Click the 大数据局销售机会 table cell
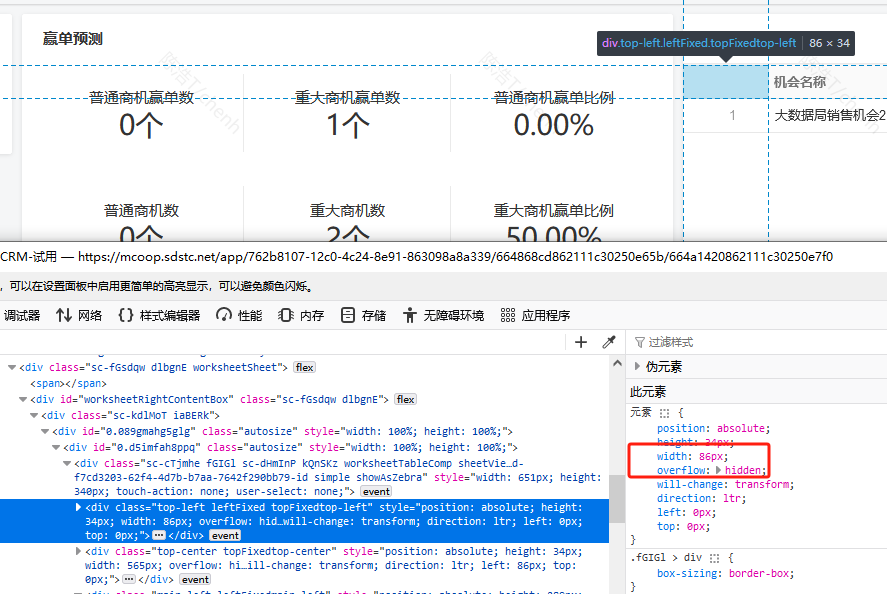 click(x=828, y=115)
